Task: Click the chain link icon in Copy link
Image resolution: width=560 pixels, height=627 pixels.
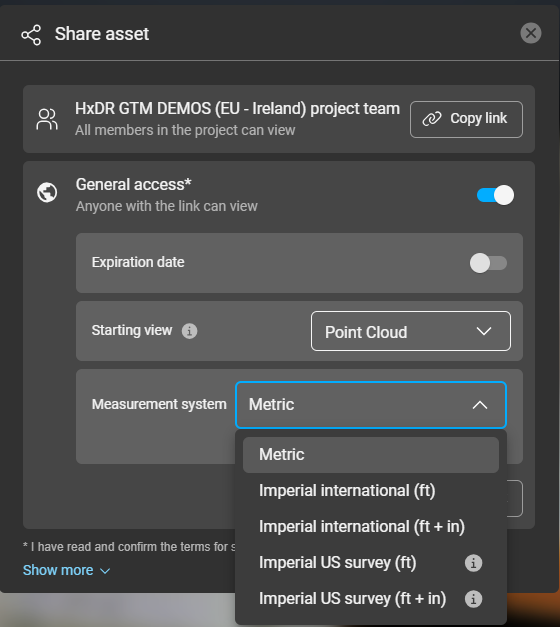Action: pyautogui.click(x=432, y=119)
